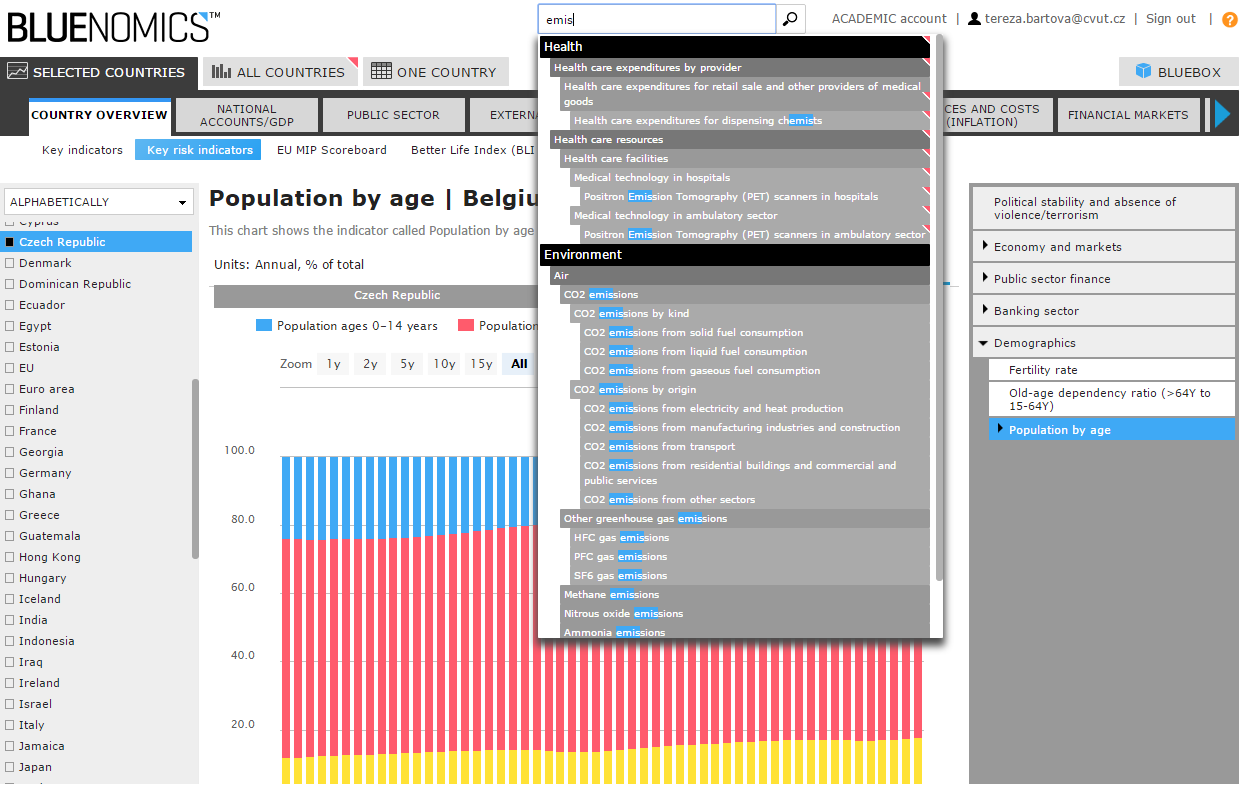Select Health care facilities search result
The width and height of the screenshot is (1244, 810).
pos(745,159)
